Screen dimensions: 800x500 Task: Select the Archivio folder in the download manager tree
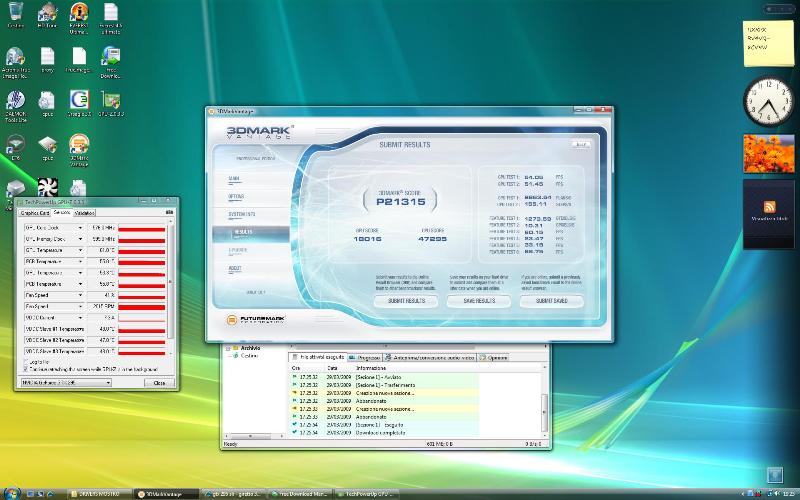coord(250,348)
